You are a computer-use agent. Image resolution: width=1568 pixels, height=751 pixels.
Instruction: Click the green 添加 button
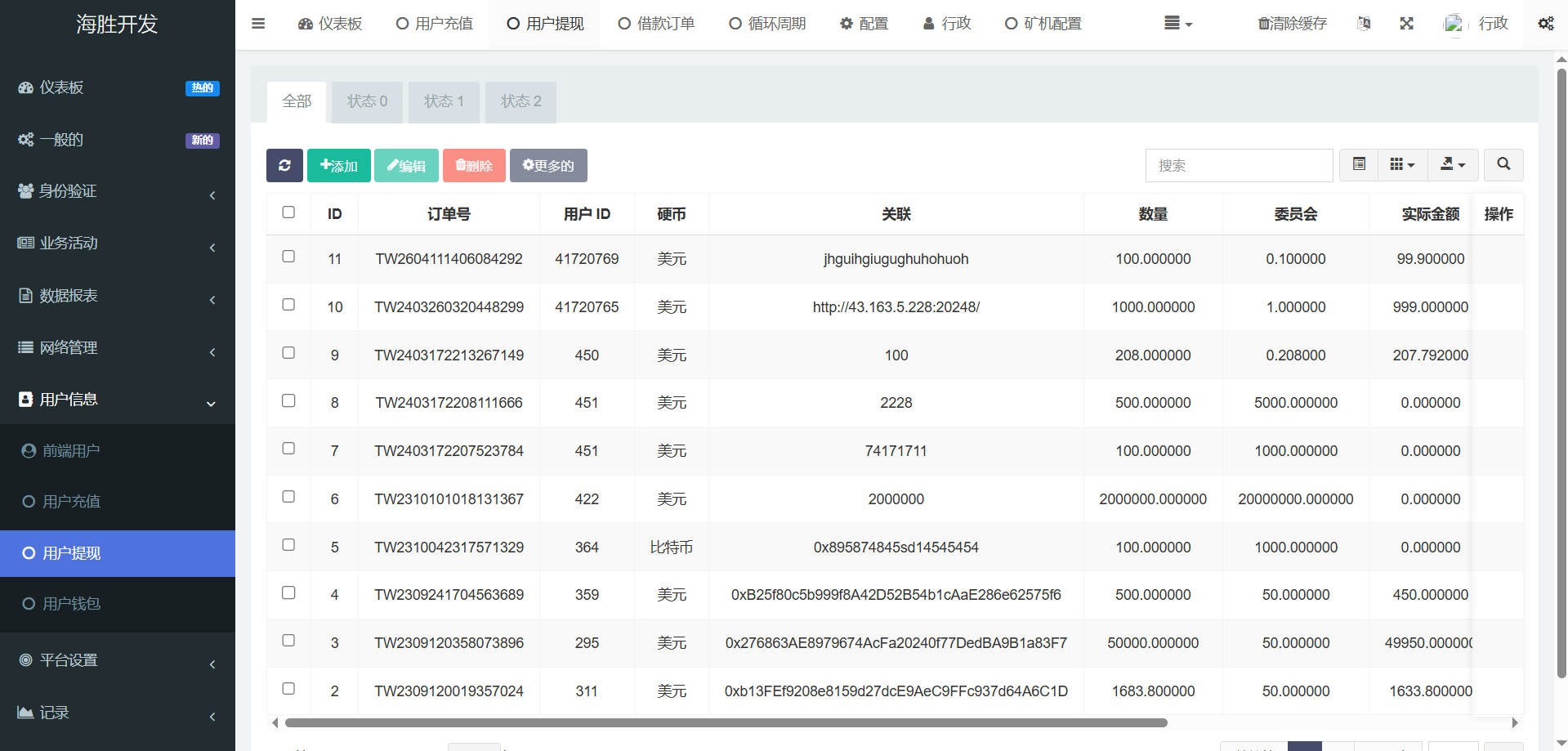click(338, 165)
